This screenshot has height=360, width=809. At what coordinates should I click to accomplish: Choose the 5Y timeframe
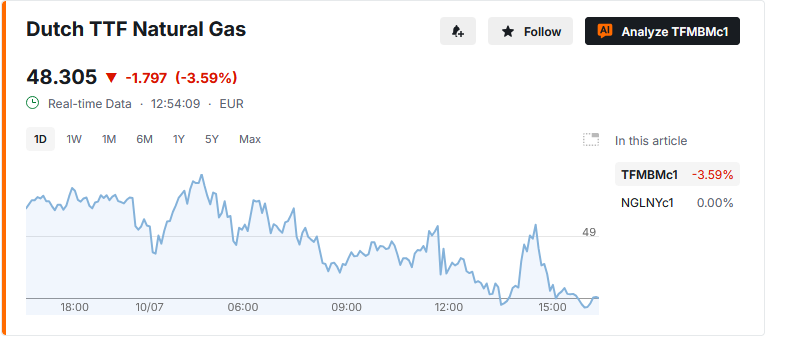(x=212, y=139)
